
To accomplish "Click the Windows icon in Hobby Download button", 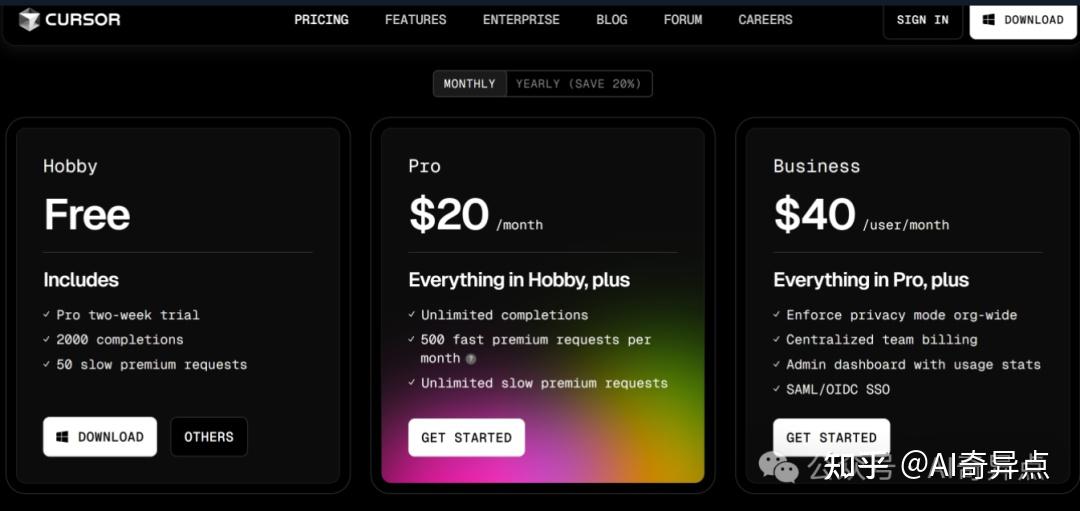I will (x=62, y=437).
